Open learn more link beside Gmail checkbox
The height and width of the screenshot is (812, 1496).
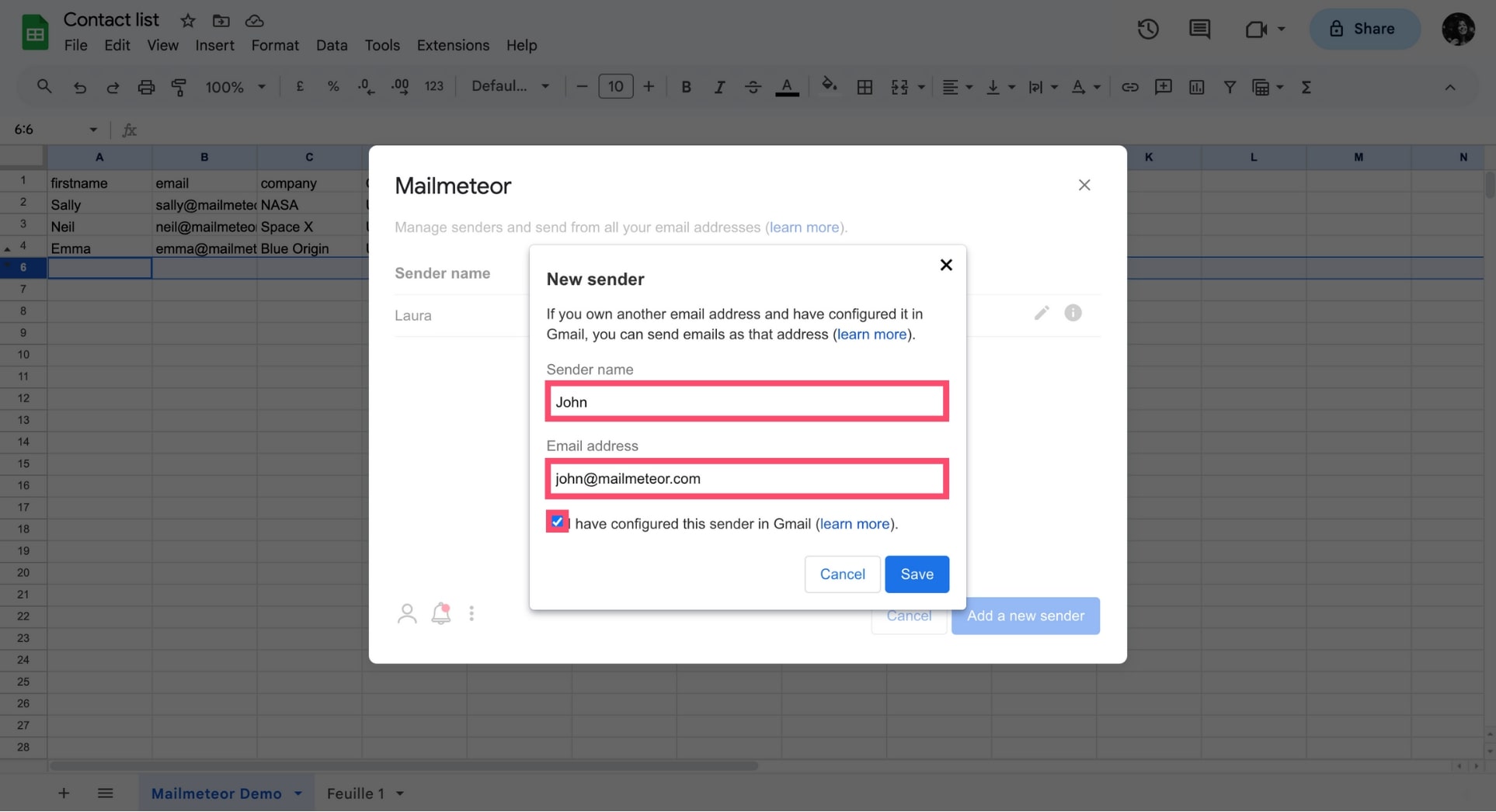click(854, 523)
